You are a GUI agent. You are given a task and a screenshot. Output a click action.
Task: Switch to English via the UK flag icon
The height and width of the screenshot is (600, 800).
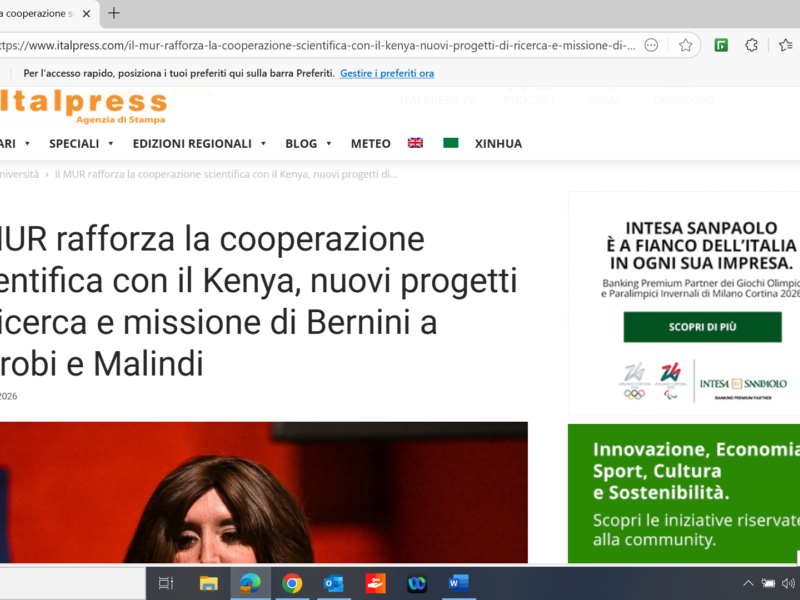point(415,143)
